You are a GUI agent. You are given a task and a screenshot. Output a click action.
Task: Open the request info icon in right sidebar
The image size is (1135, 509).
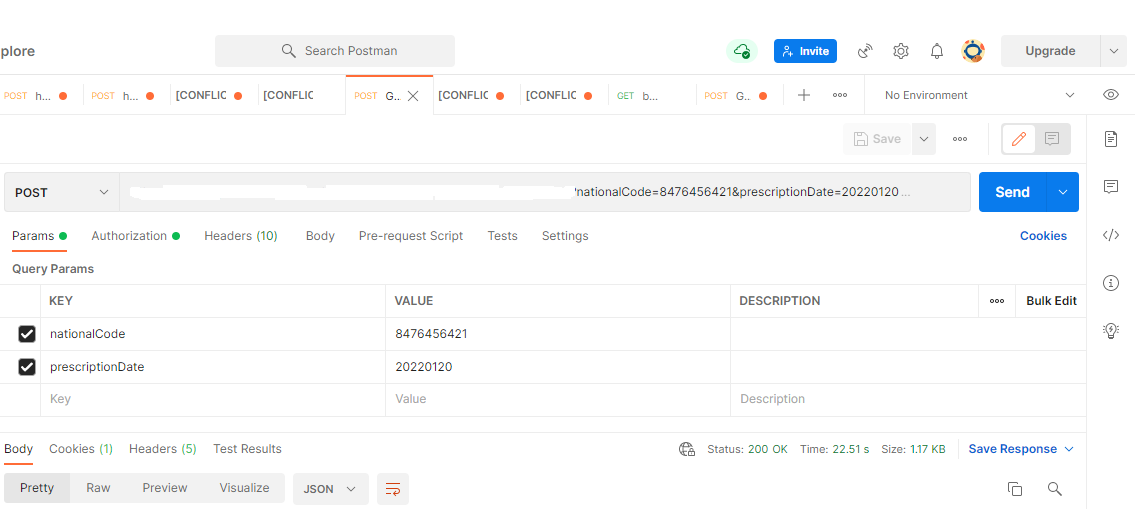coord(1110,282)
